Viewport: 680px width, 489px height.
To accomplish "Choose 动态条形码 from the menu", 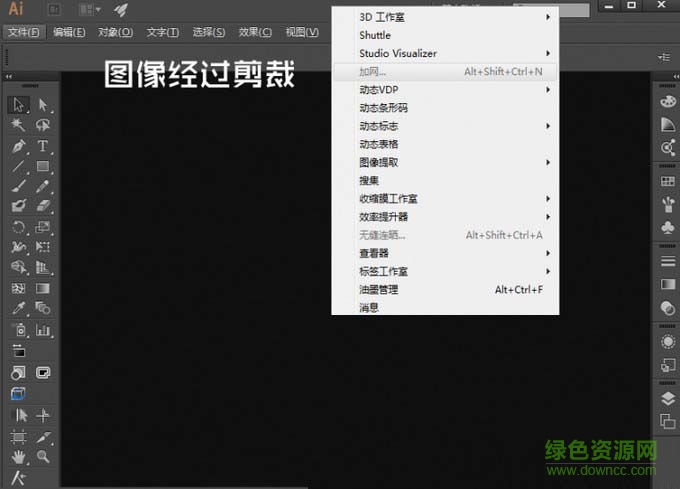I will click(x=445, y=108).
